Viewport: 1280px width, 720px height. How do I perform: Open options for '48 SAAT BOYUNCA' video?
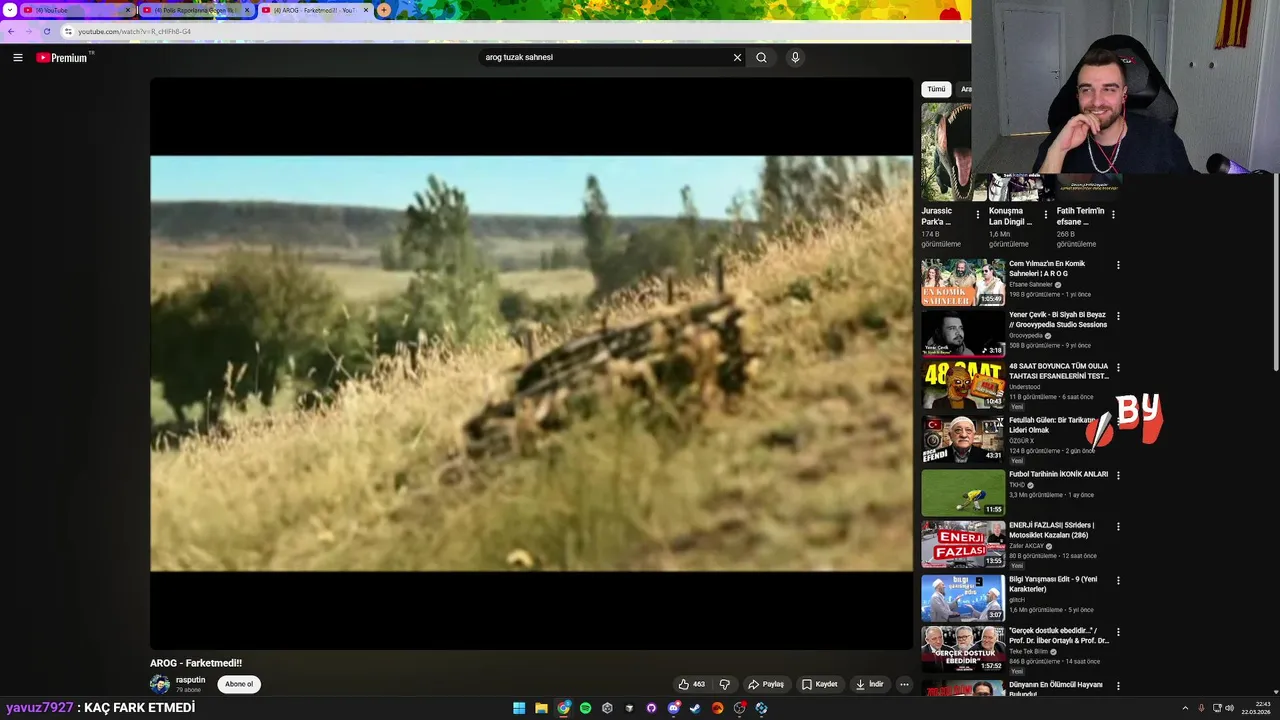1118,368
